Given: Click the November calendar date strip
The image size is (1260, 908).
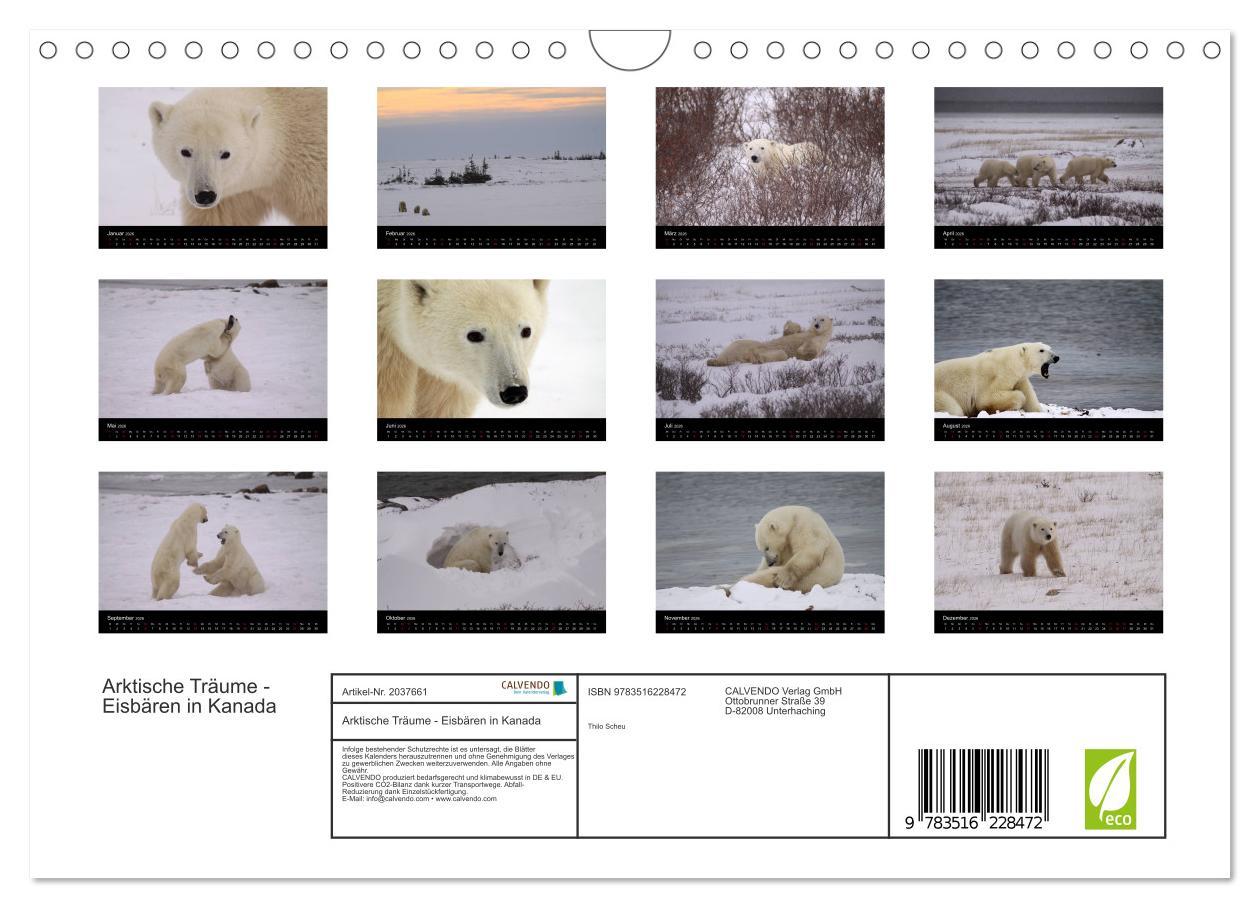Looking at the screenshot, I should point(770,624).
